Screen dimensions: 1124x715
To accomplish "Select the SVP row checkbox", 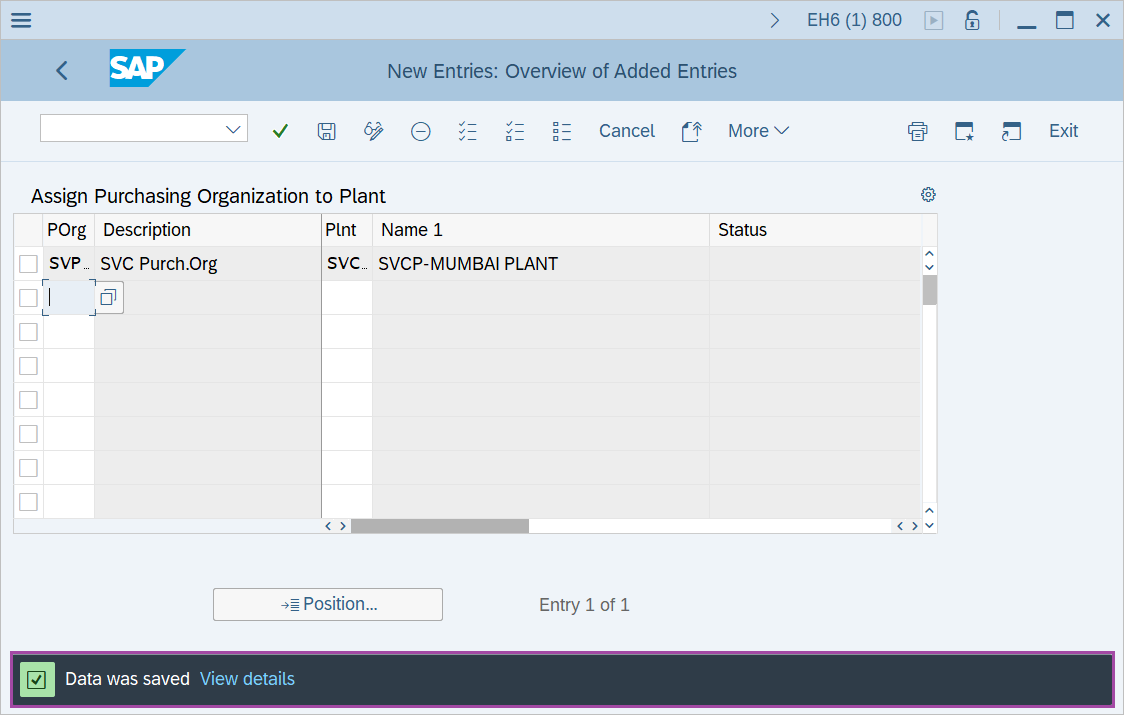I will tap(29, 263).
